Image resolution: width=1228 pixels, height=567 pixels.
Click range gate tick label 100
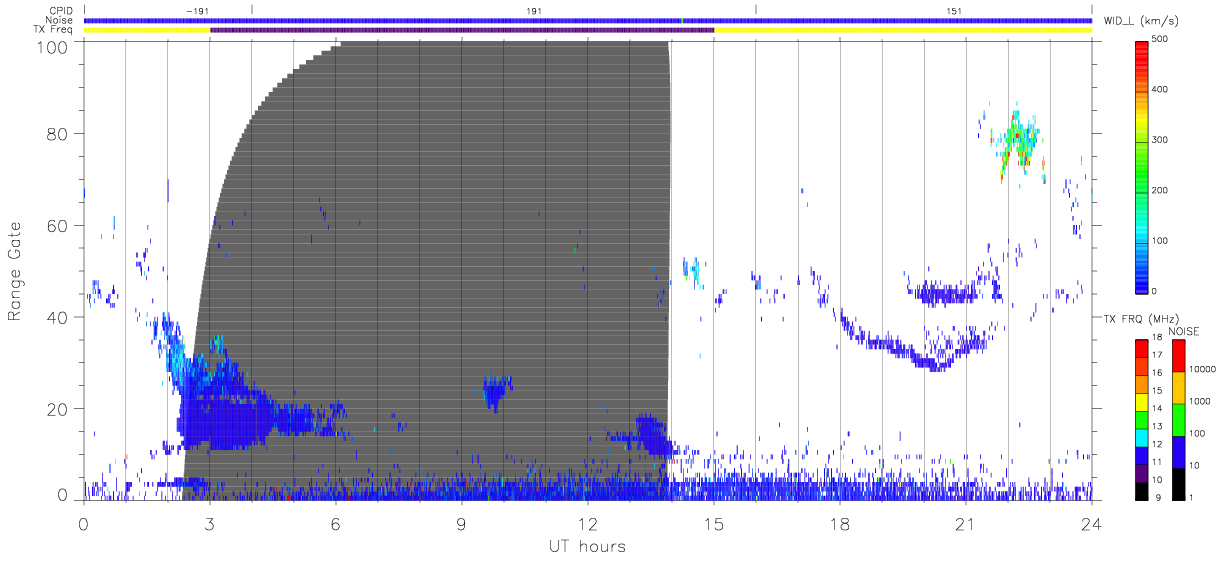(x=51, y=46)
